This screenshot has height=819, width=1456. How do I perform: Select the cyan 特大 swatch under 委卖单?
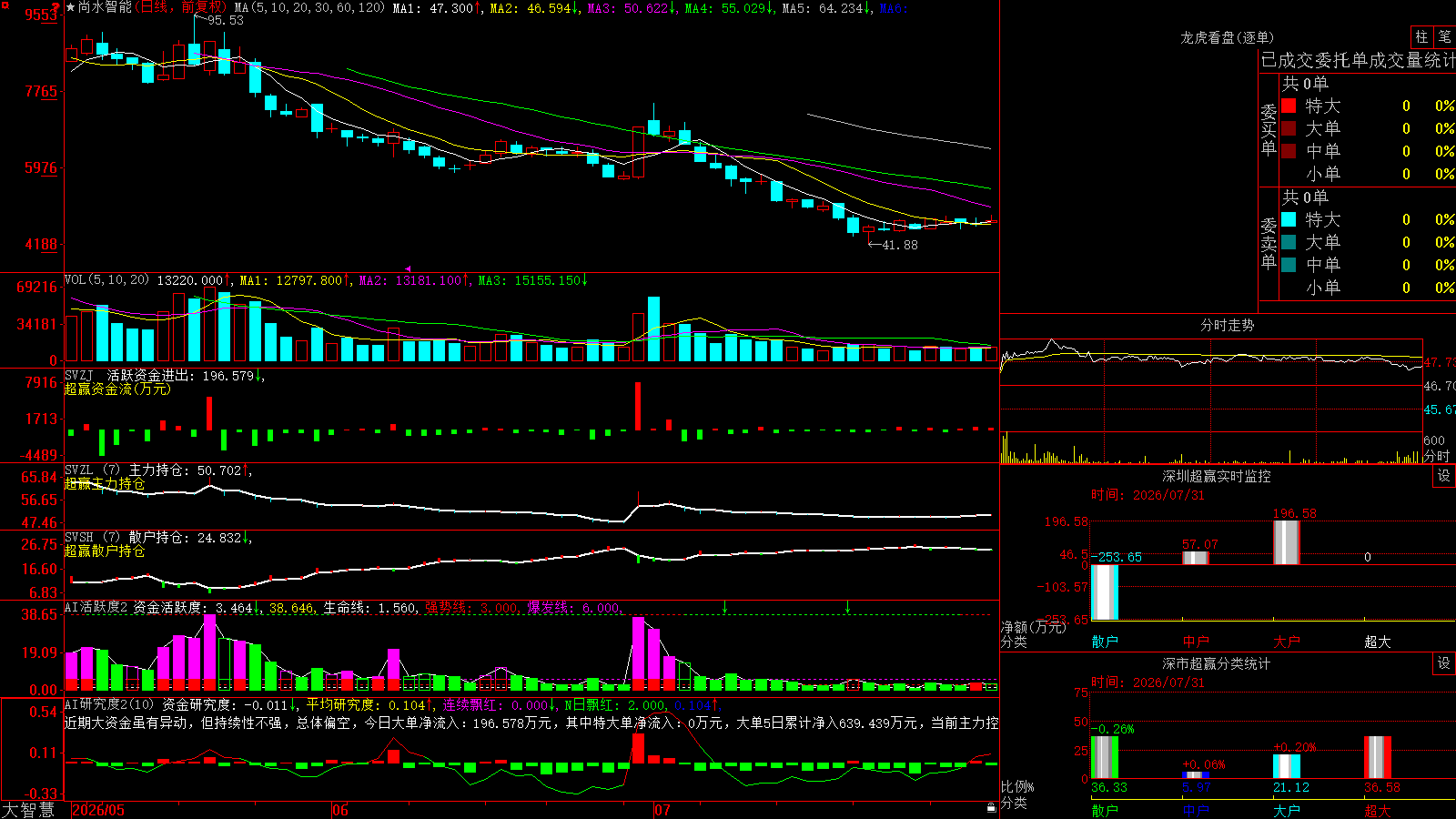tap(1289, 219)
